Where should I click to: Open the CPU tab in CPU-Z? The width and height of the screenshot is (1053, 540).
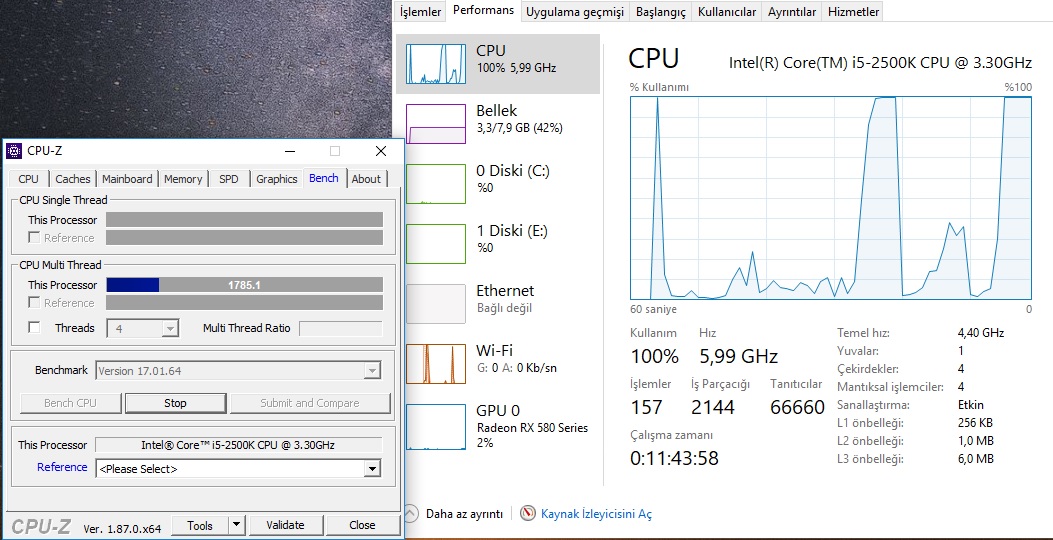point(28,179)
